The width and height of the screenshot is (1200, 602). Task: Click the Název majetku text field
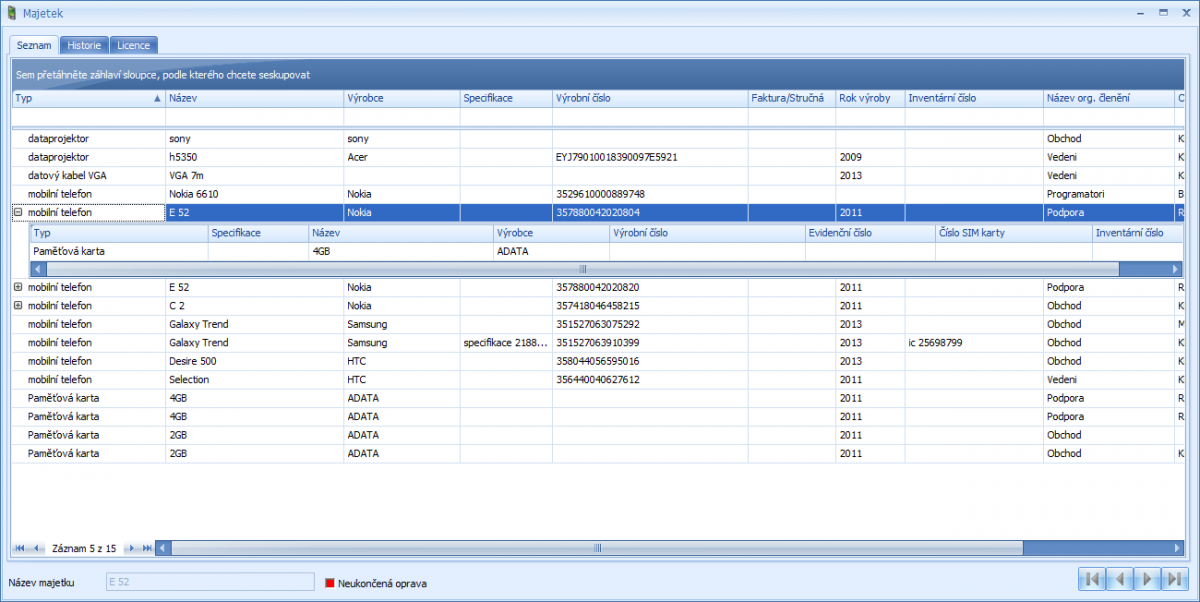click(210, 582)
